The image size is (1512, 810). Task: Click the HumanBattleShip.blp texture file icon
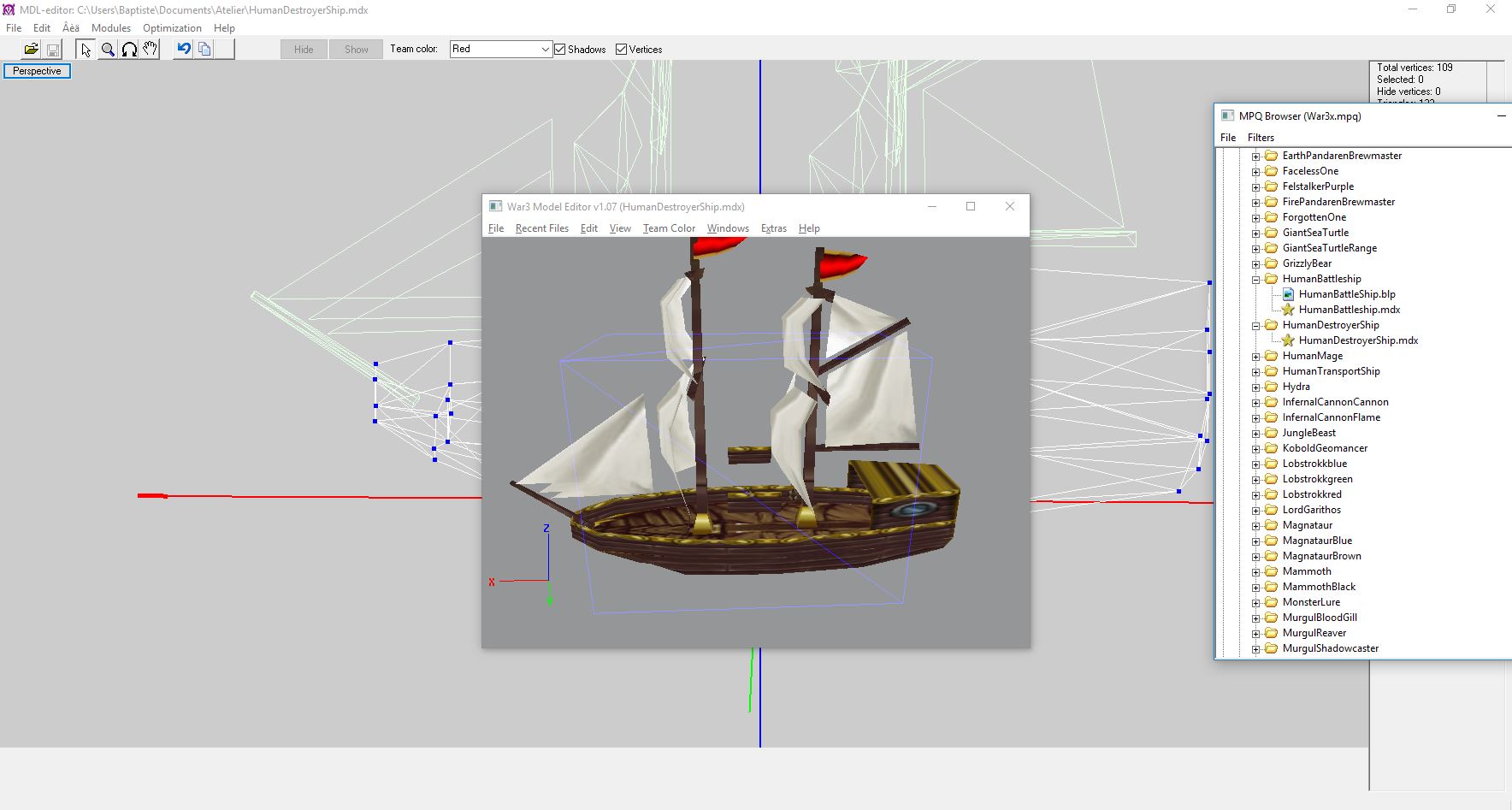[x=1288, y=294]
